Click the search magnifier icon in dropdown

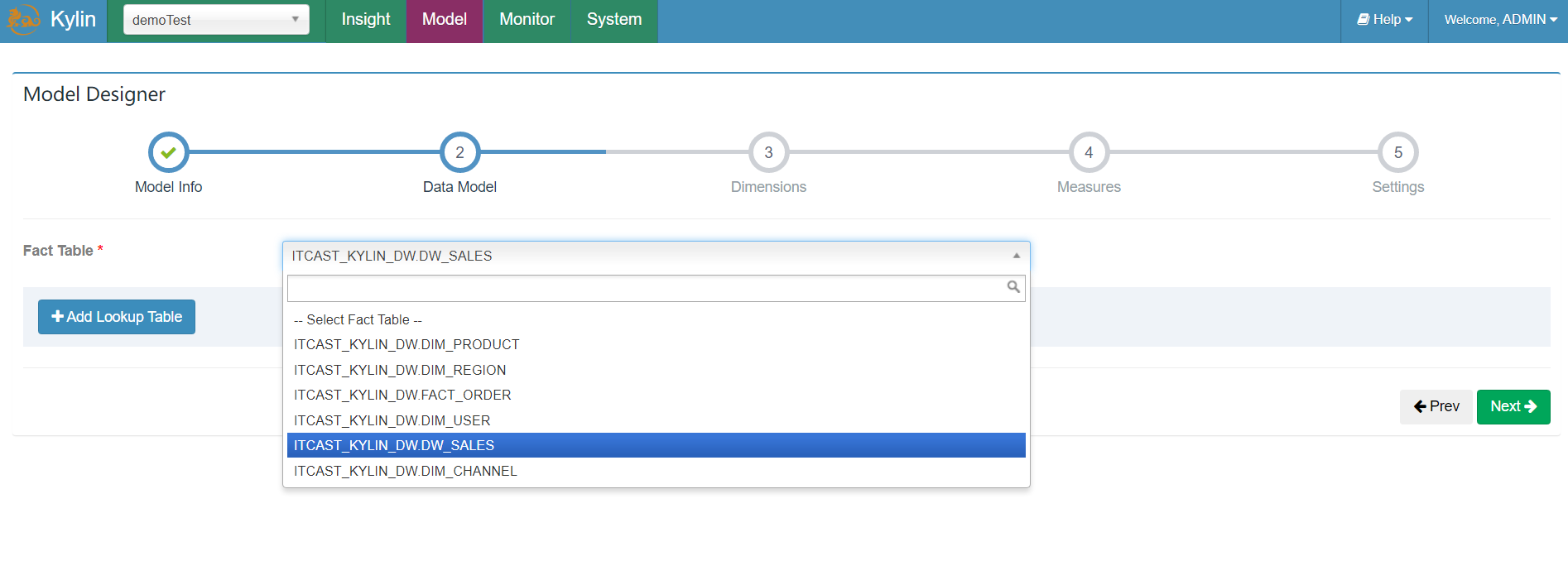coord(1013,287)
